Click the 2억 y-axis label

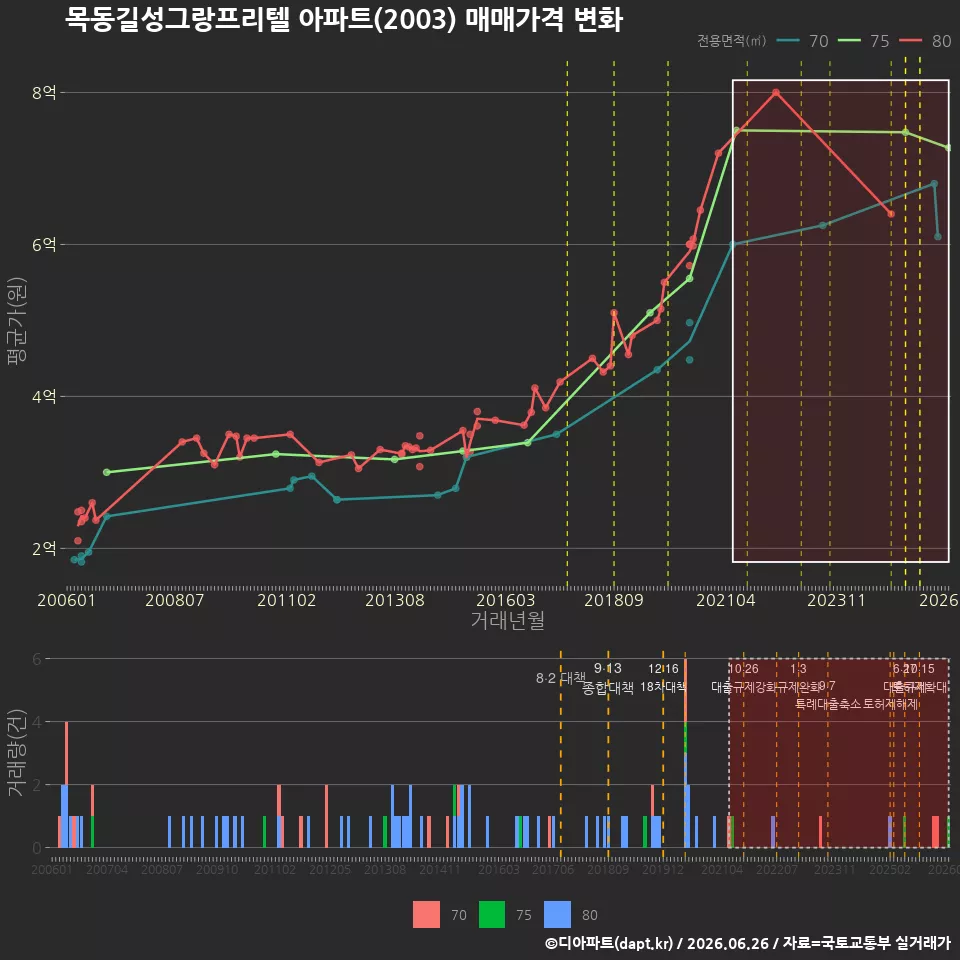pos(44,548)
